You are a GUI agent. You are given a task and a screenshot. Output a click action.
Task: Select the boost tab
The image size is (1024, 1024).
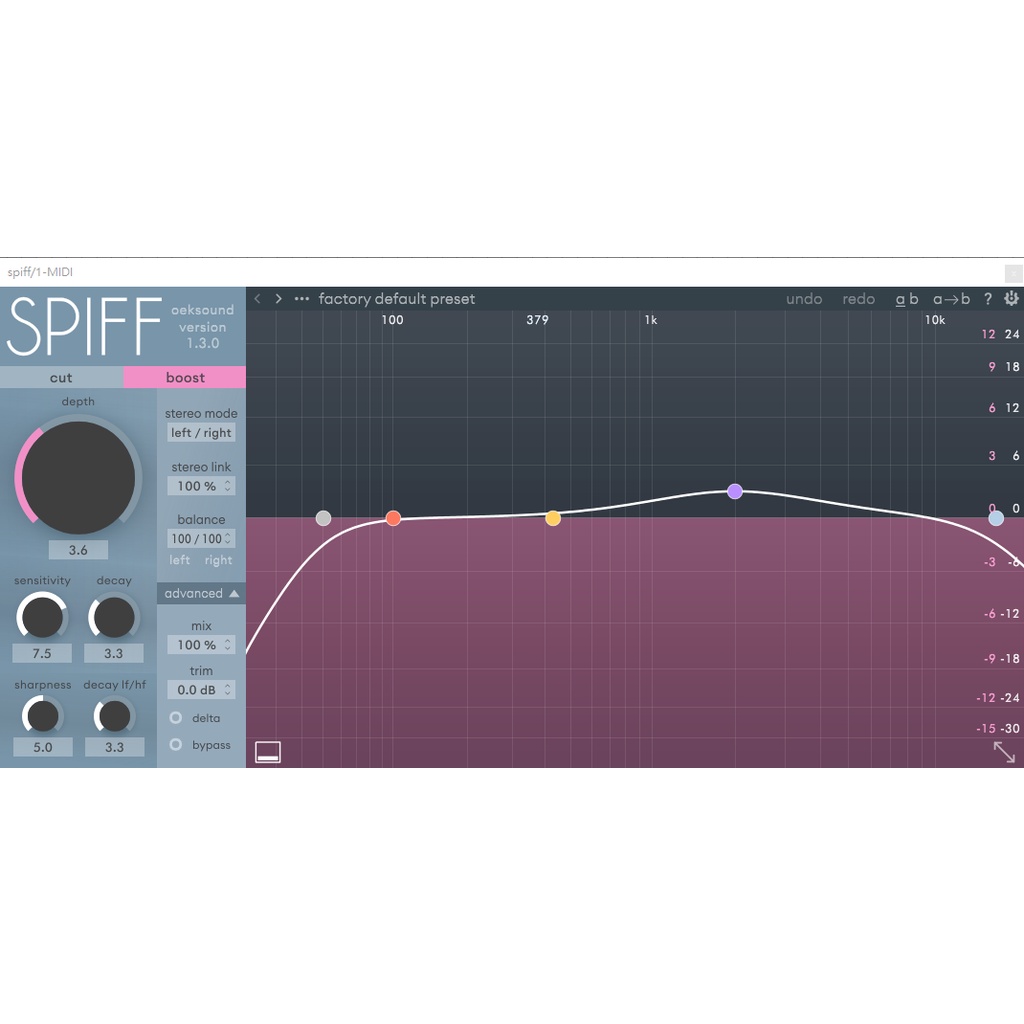click(184, 377)
